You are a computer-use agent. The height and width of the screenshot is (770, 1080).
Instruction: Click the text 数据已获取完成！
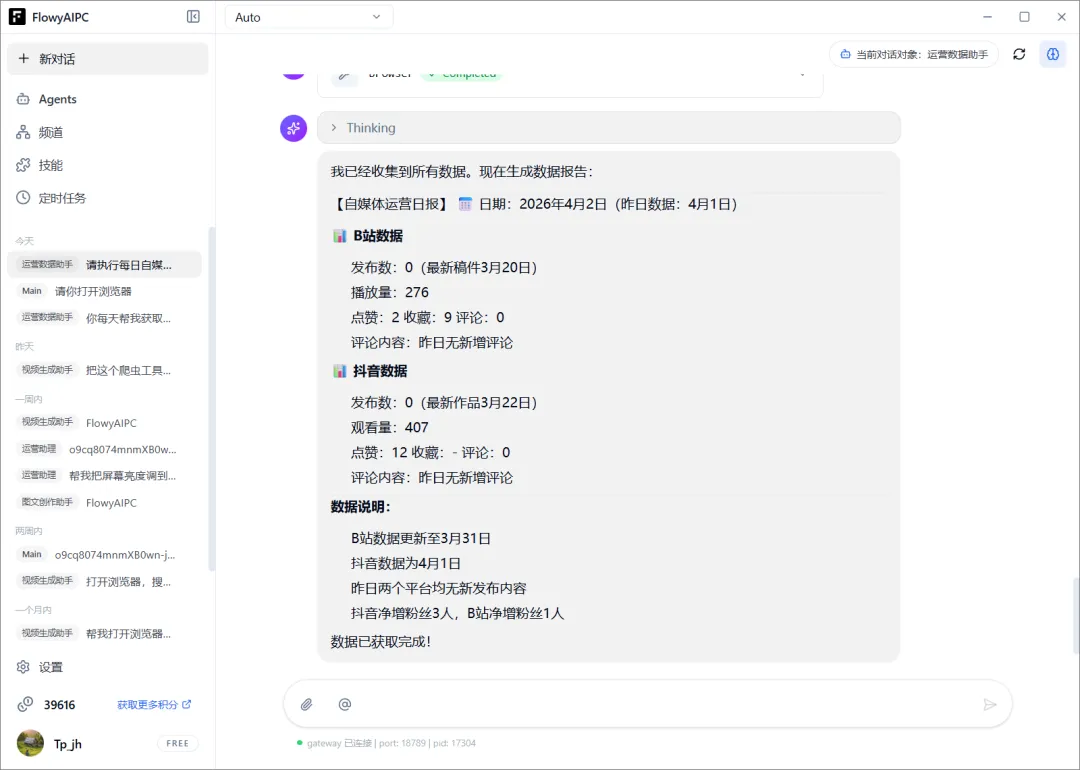[x=381, y=642]
